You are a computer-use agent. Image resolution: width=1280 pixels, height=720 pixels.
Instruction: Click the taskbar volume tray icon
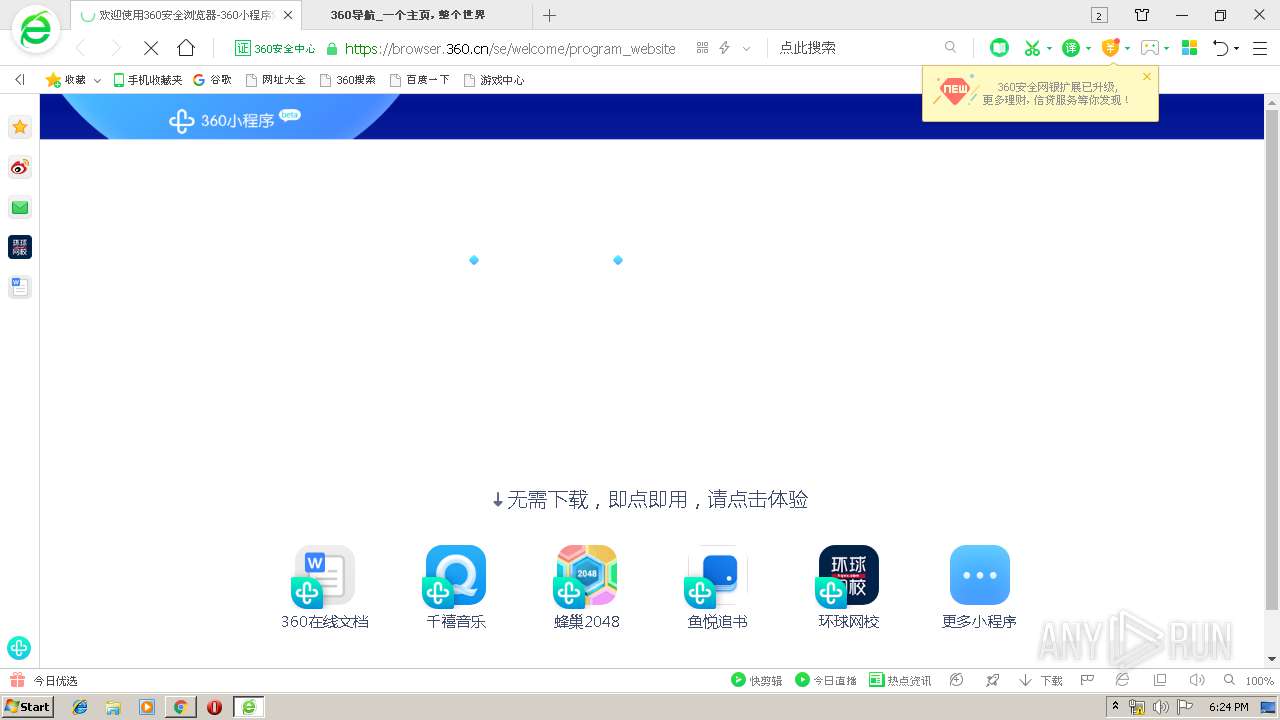pyautogui.click(x=1160, y=707)
